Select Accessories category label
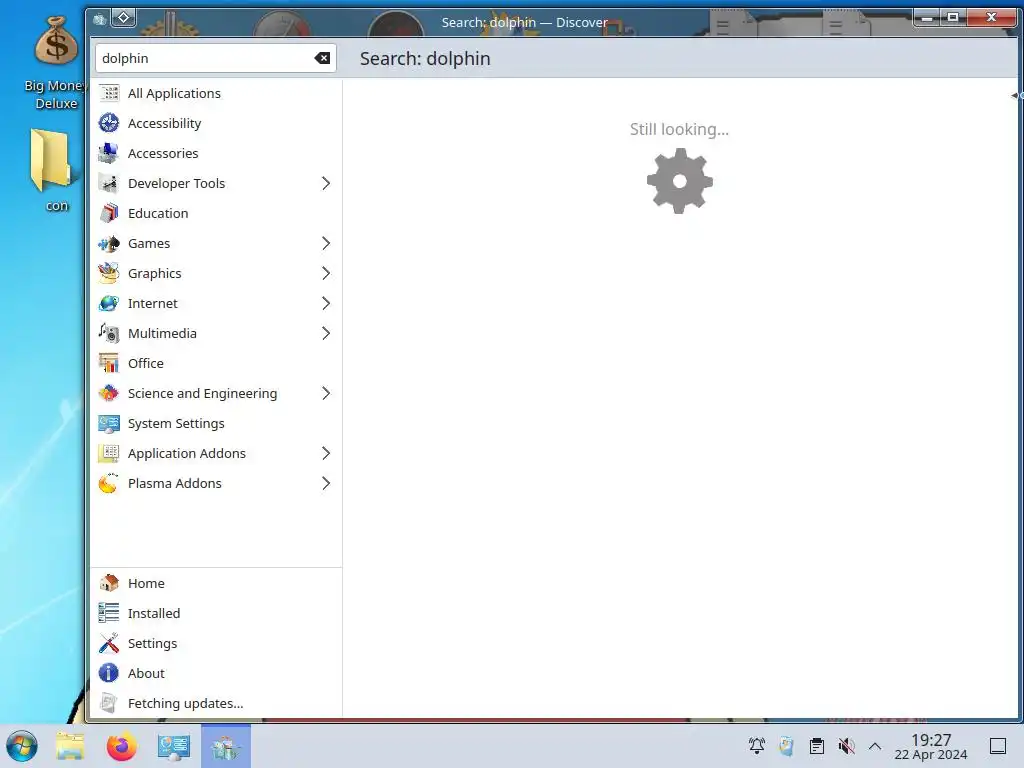1024x768 pixels. click(163, 153)
